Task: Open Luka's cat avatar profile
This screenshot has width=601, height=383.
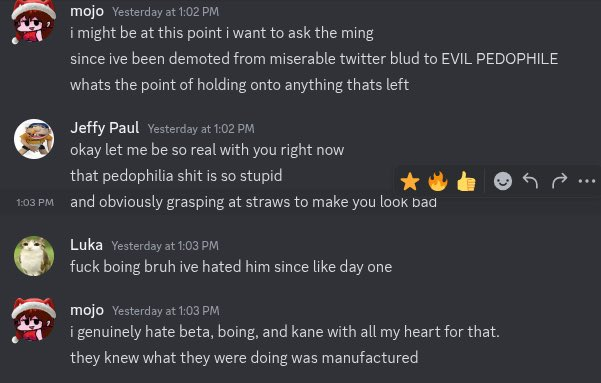Action: [34, 256]
